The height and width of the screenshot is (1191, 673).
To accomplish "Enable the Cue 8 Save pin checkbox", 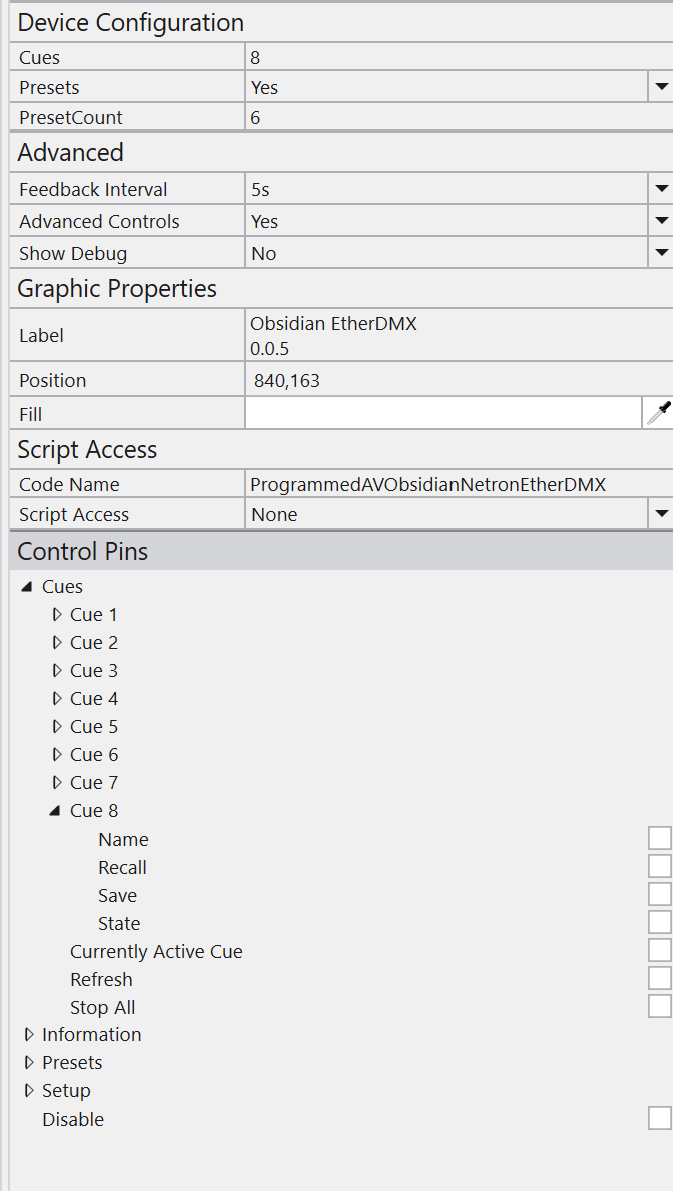I will click(660, 894).
